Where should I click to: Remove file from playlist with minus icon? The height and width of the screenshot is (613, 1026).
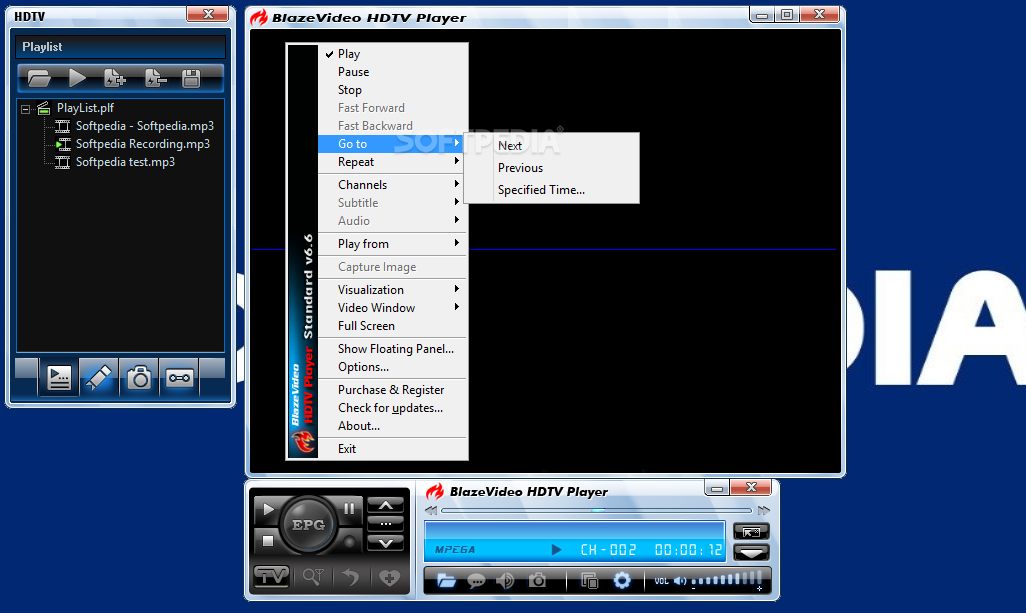[x=155, y=79]
